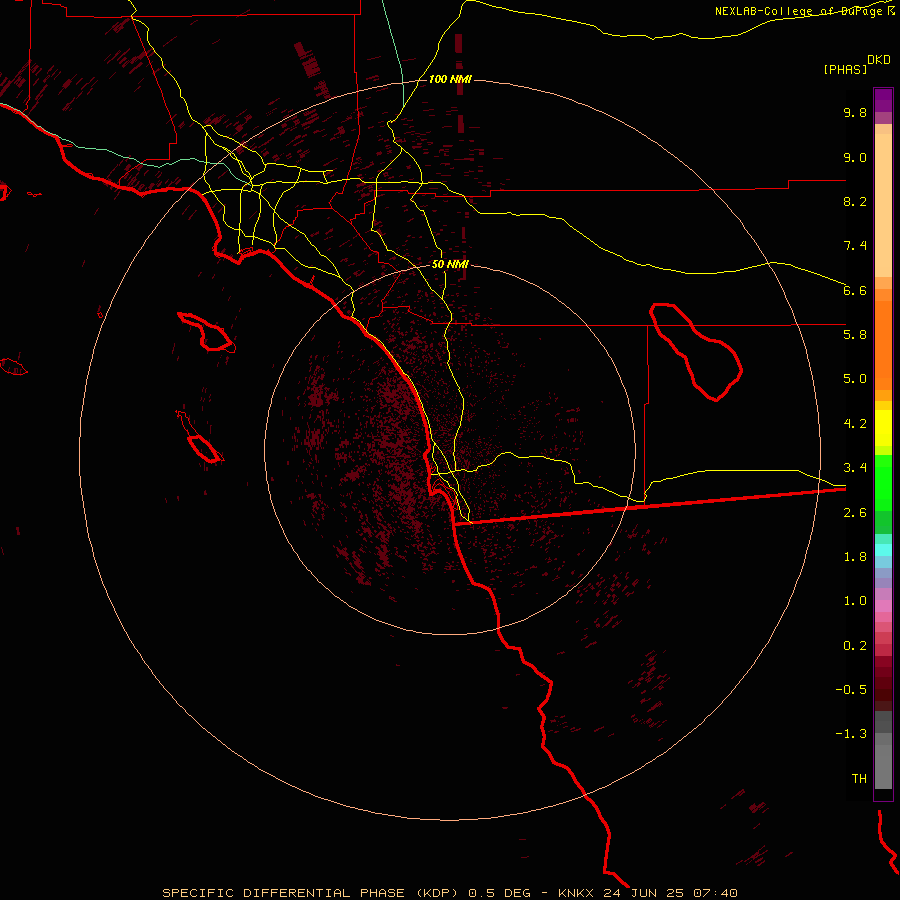Pick the yellow segment of the color bar

click(883, 428)
